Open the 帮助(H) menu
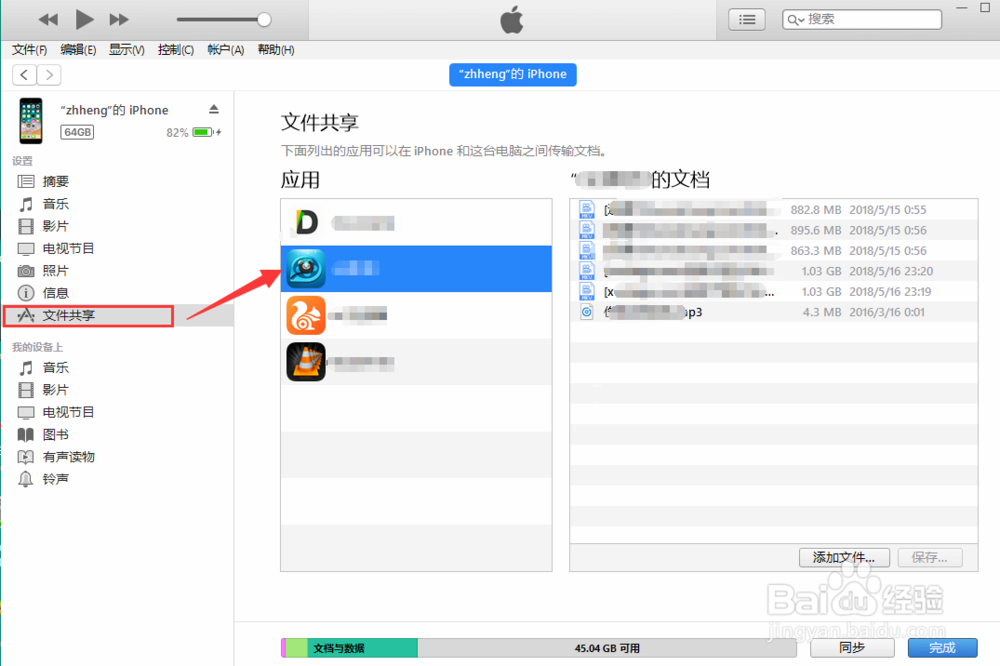 click(x=276, y=50)
